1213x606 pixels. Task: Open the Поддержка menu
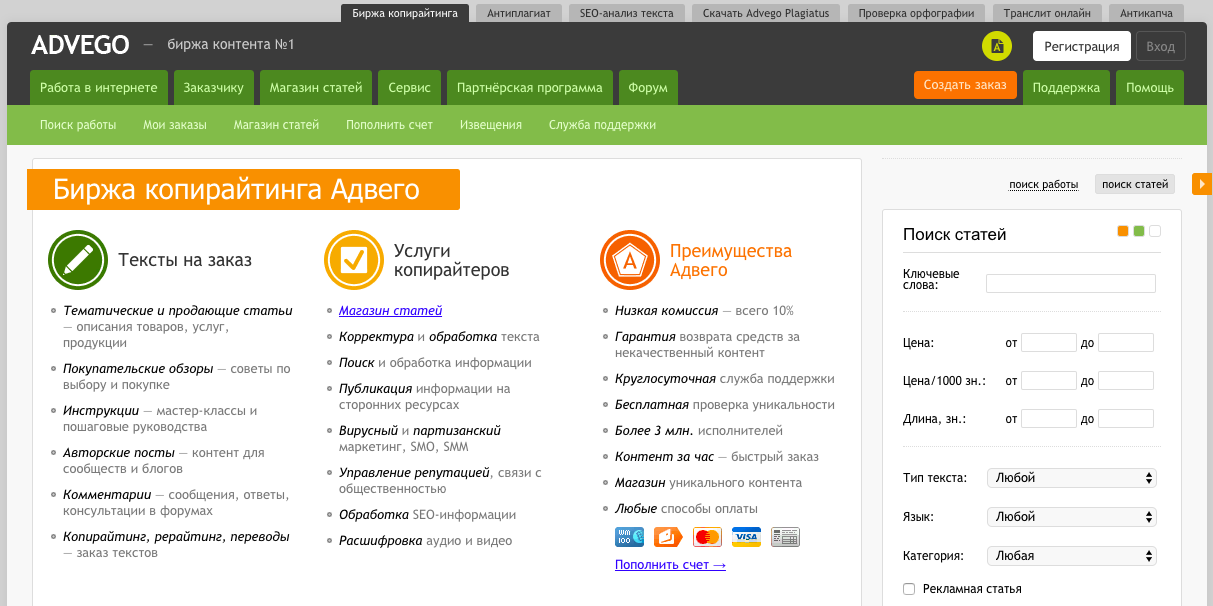[x=1066, y=87]
